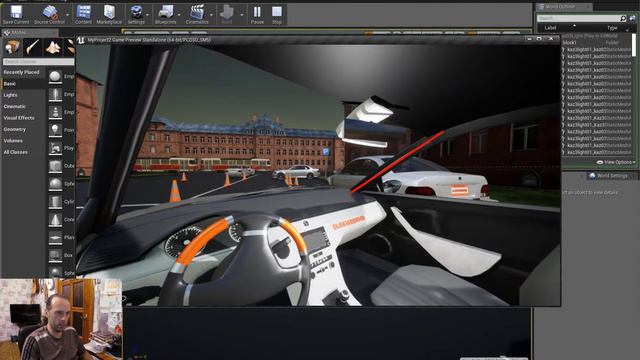Open the Type column dropdown arrow
This screenshot has height=360, width=640.
pyautogui.click(x=627, y=29)
